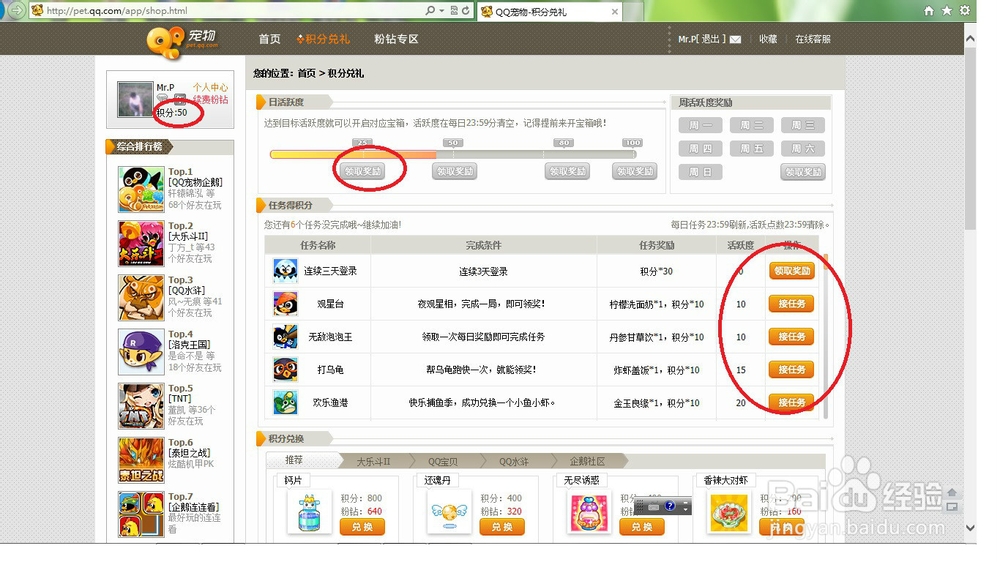Switch to the 大乐斗II exchange tab
The image size is (1000, 562).
(x=373, y=461)
